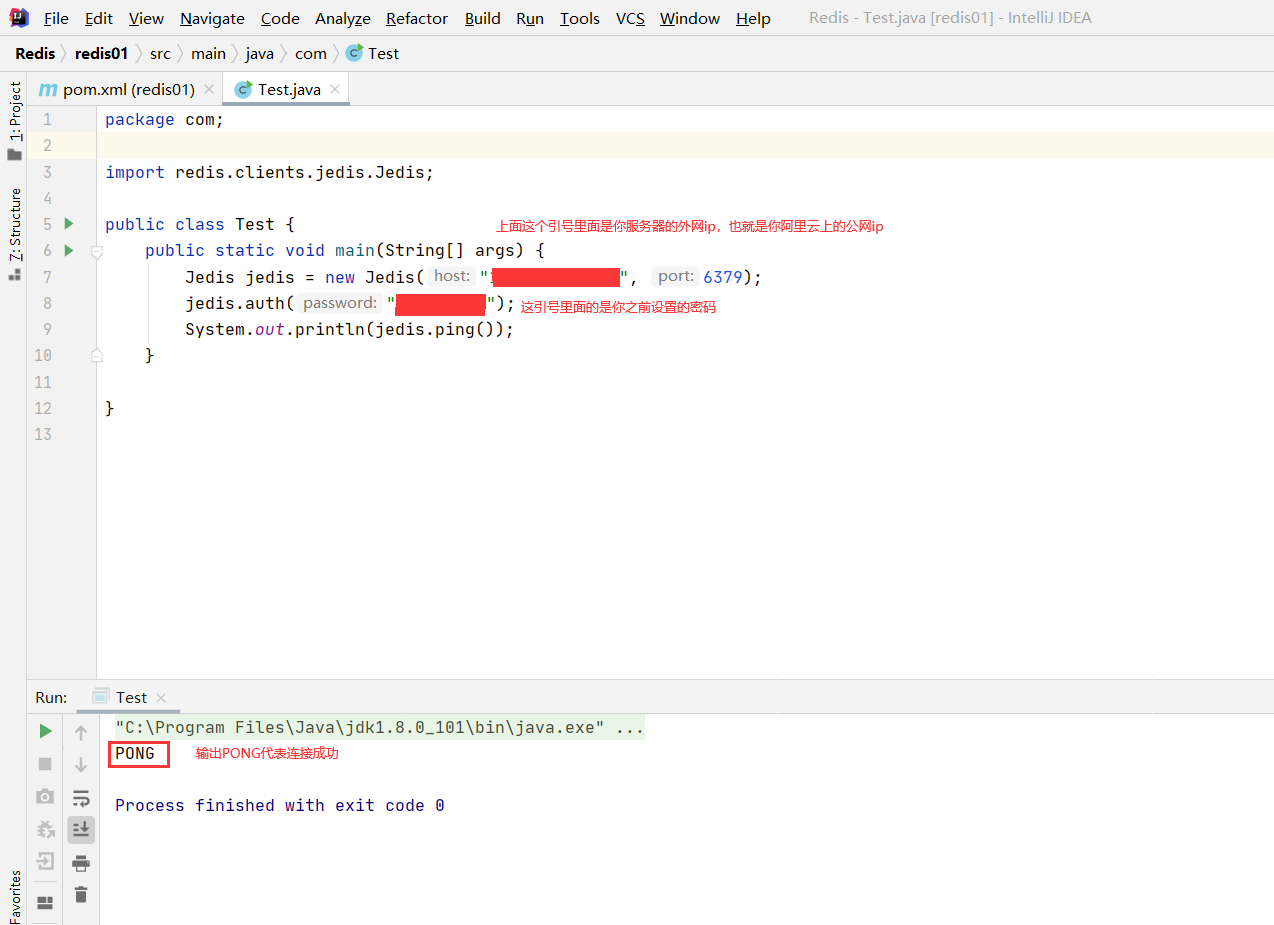Screen dimensions: 1274x925
Task: Click the Project tool window folder icon
Action: (14, 155)
